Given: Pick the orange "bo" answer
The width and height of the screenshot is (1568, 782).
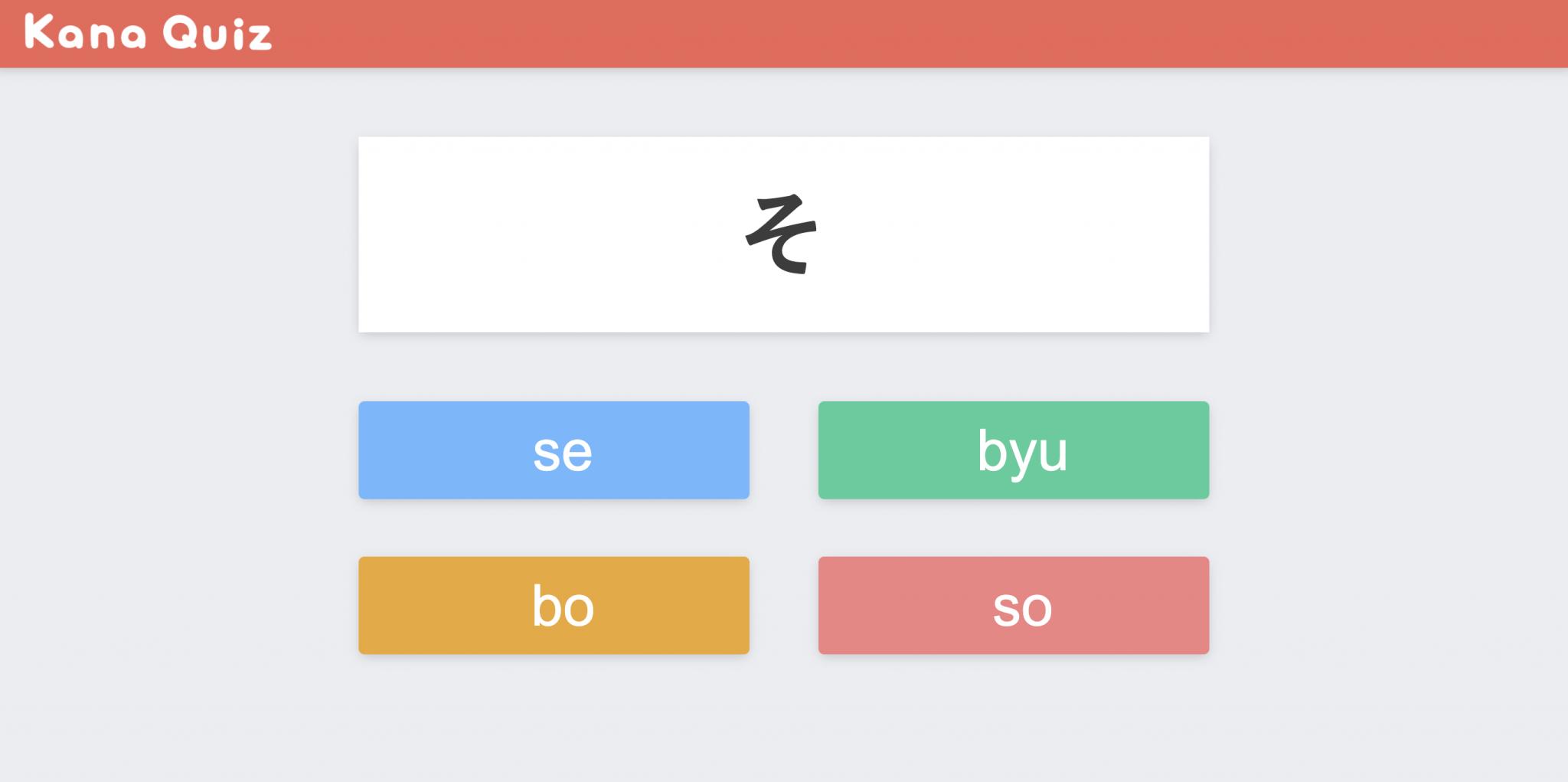Looking at the screenshot, I should [x=554, y=605].
